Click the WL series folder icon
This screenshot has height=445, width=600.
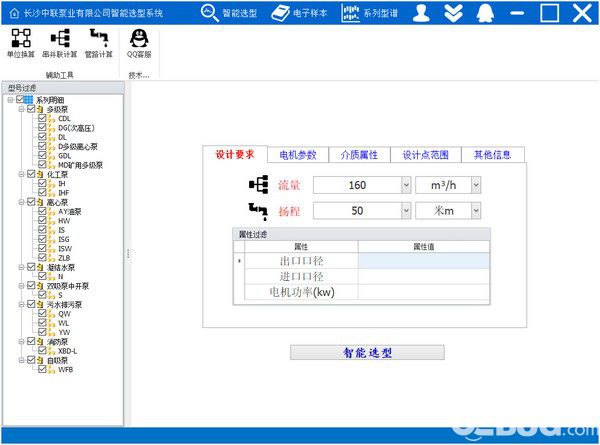(52, 323)
